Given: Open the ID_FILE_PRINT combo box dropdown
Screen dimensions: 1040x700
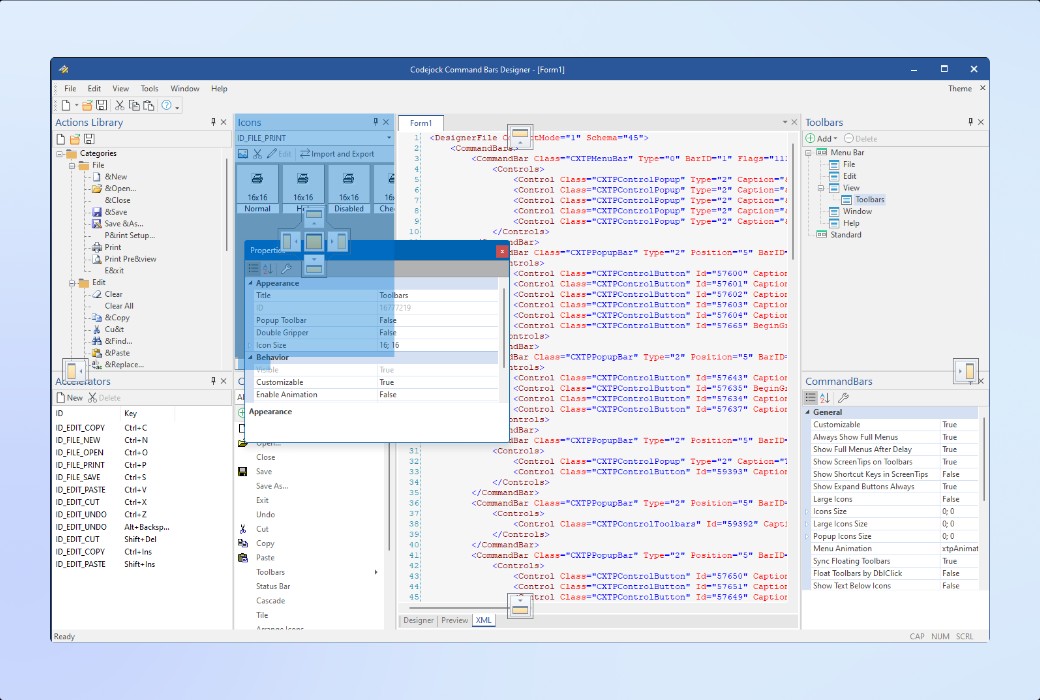Looking at the screenshot, I should click(x=389, y=138).
